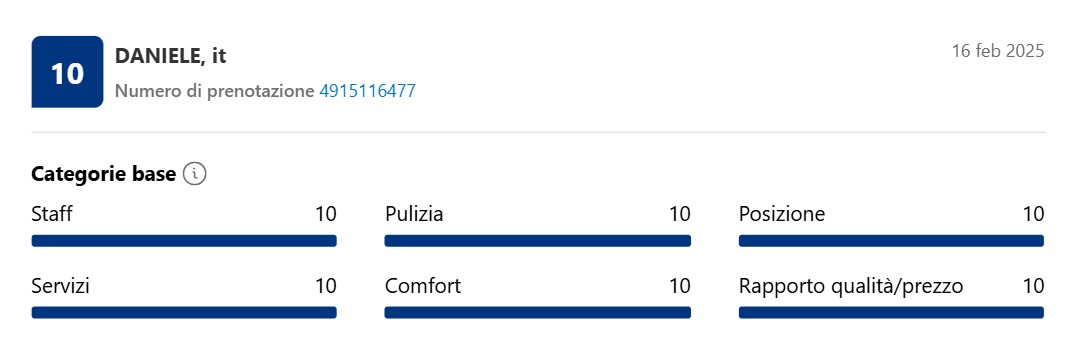Select the Pulizia category label

click(414, 214)
